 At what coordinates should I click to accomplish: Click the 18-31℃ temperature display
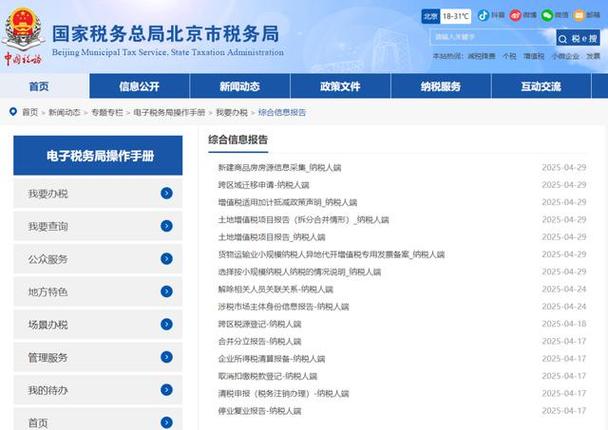(x=456, y=16)
